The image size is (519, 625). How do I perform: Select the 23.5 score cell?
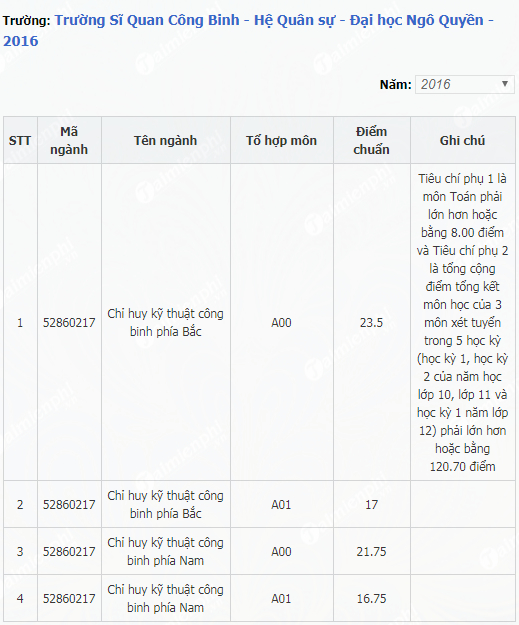372,322
